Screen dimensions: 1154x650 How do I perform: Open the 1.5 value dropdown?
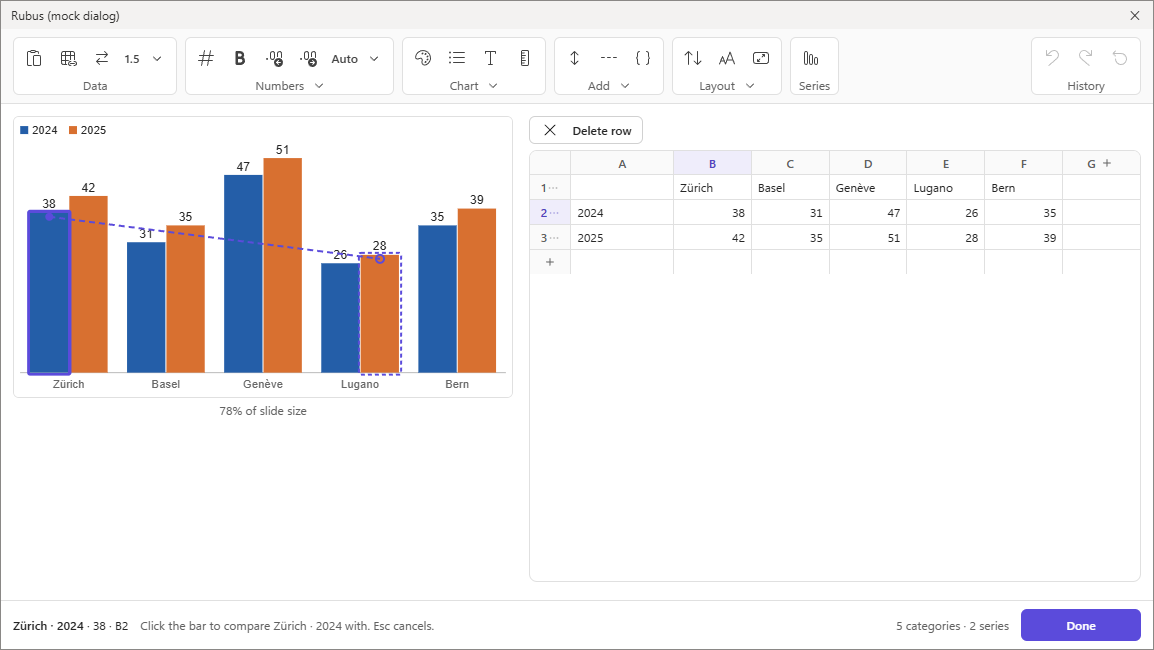coord(142,59)
